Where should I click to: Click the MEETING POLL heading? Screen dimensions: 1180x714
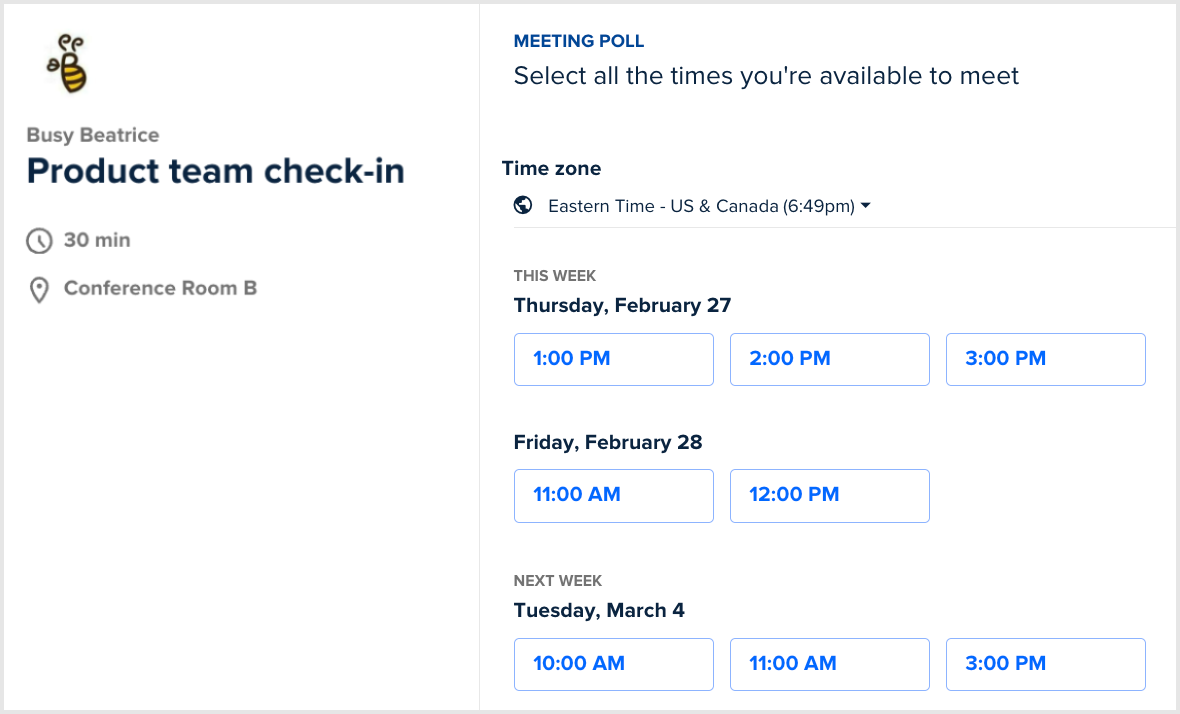[x=579, y=41]
